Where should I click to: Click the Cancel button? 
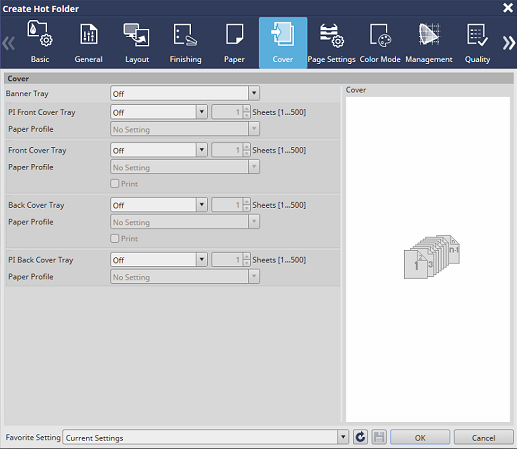tap(483, 437)
